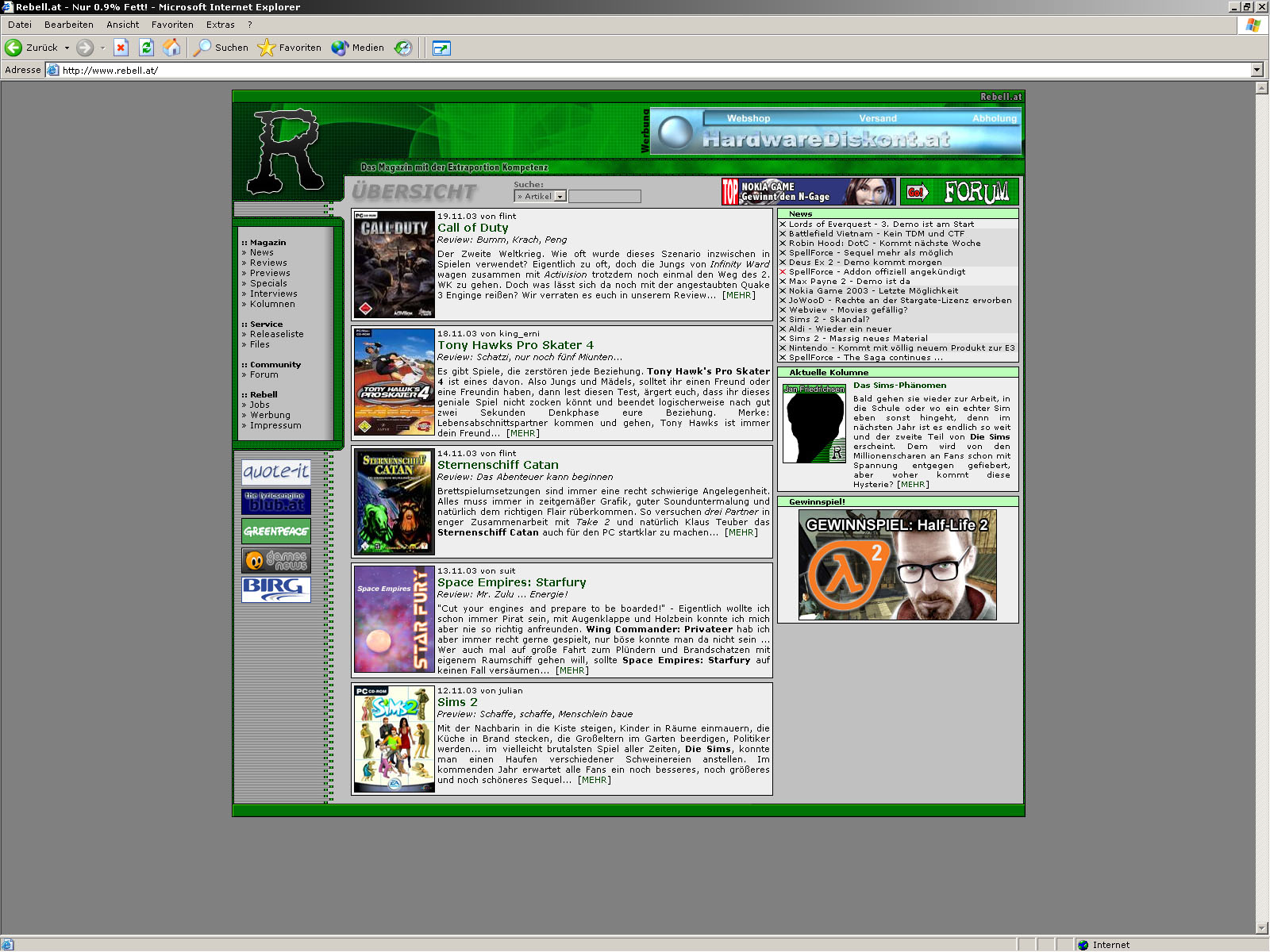The width and height of the screenshot is (1270, 952).
Task: Expand the Artikel search type dropdown
Action: (x=560, y=197)
